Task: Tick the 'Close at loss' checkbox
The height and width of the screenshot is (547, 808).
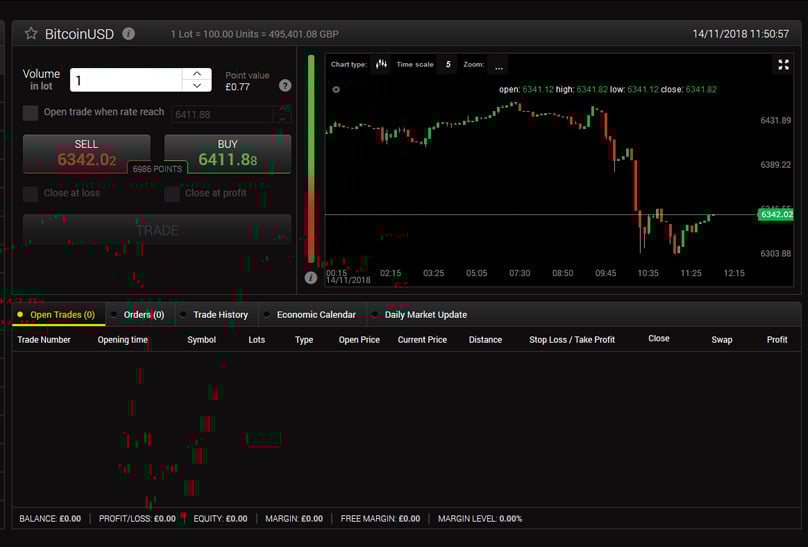Action: click(31, 193)
